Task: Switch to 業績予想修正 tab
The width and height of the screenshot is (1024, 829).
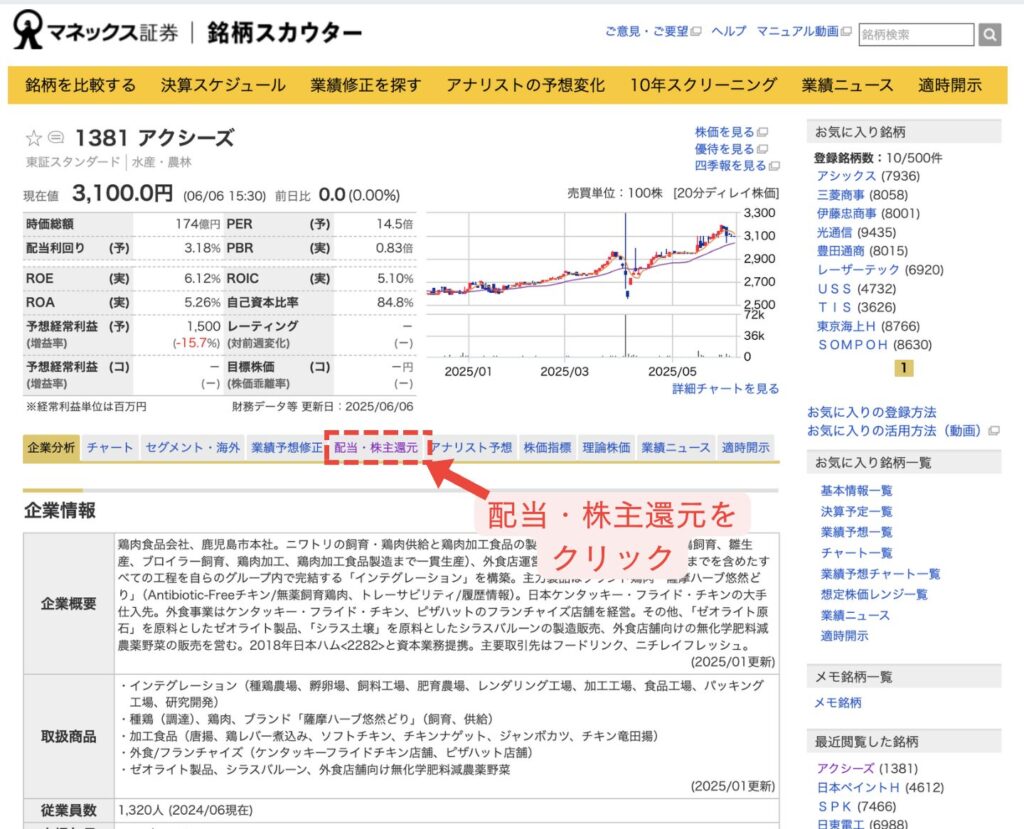Action: tap(287, 447)
